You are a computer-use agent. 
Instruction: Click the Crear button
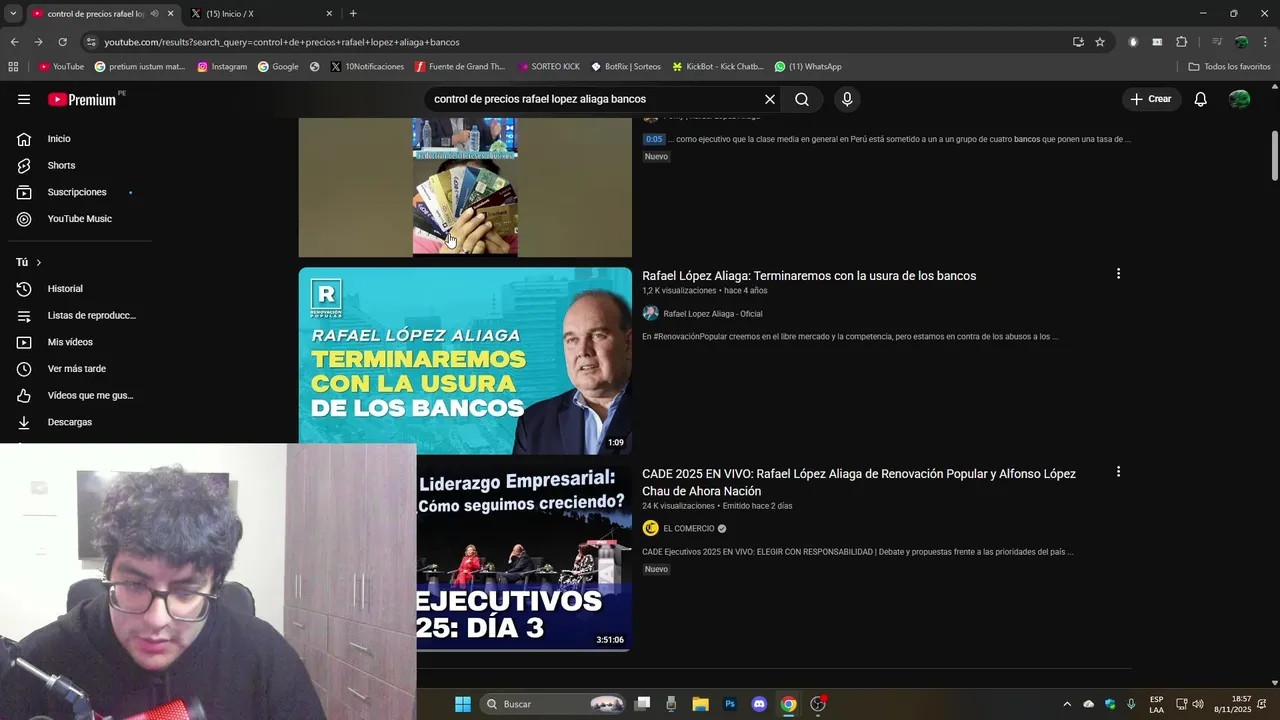1150,99
